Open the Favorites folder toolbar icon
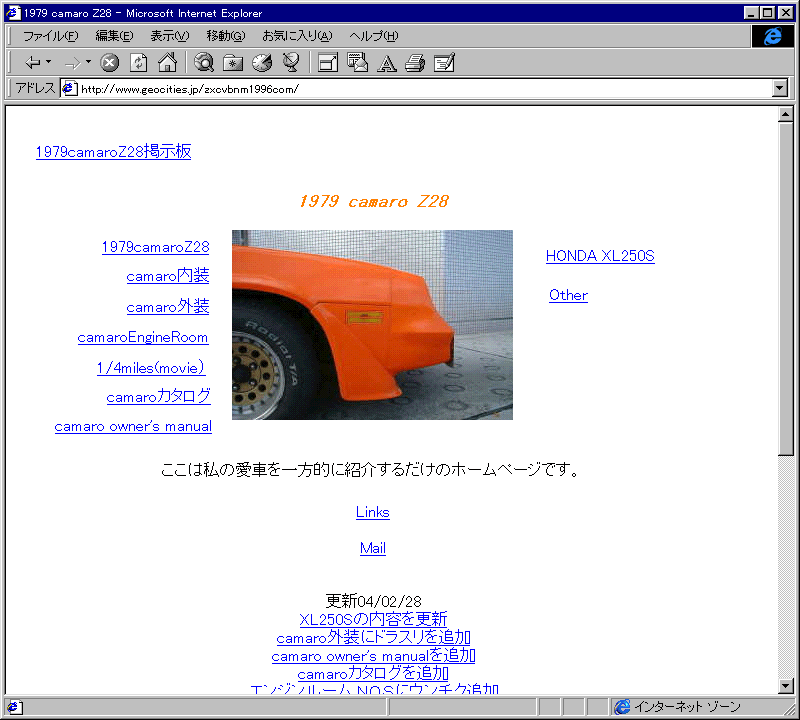 pyautogui.click(x=233, y=63)
